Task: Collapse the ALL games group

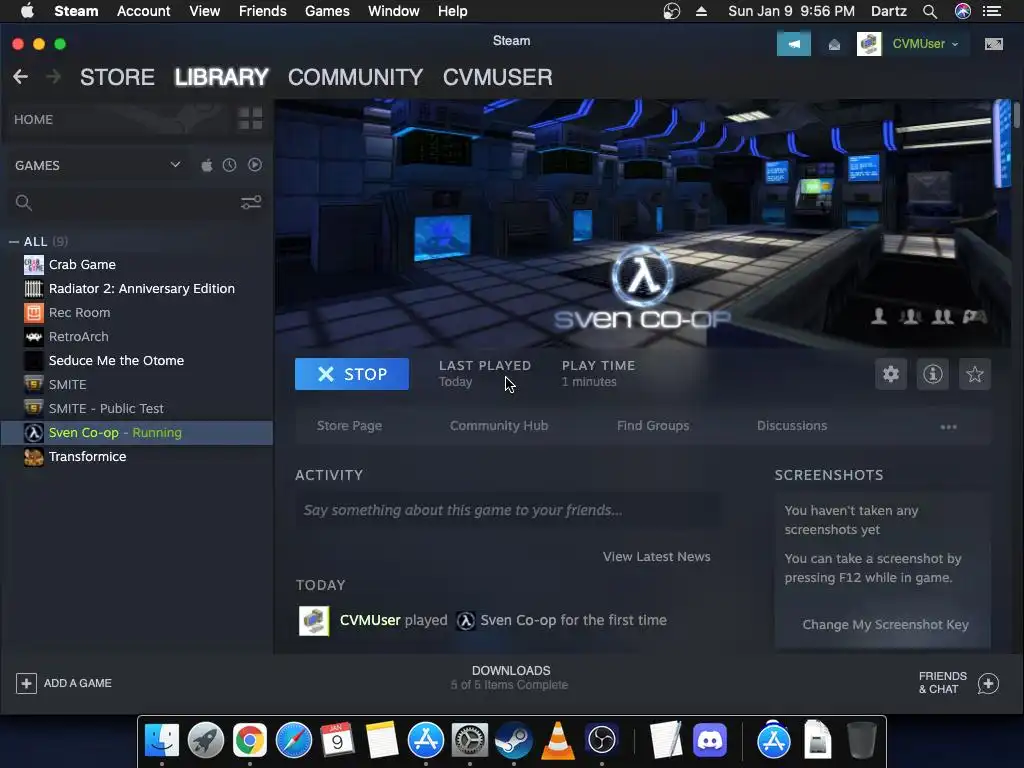Action: tap(14, 242)
